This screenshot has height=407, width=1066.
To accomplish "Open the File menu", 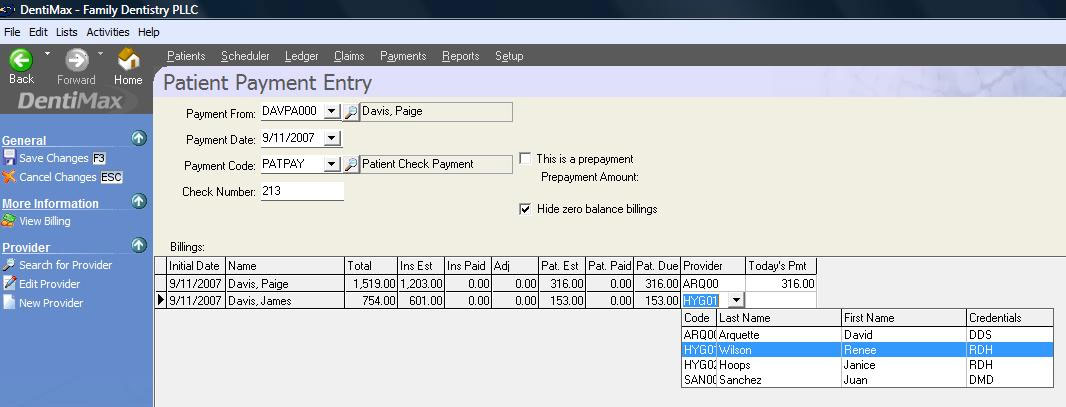I will click(x=12, y=32).
